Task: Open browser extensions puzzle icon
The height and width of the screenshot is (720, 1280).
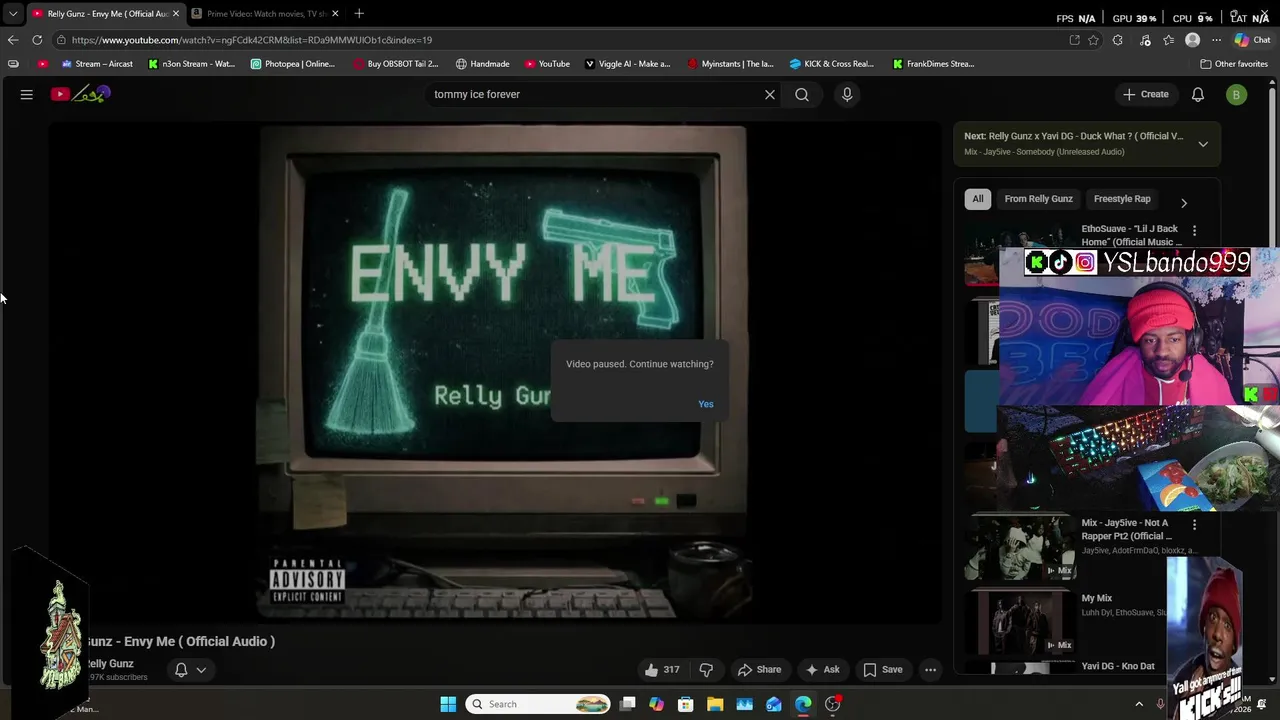Action: [x=1118, y=40]
